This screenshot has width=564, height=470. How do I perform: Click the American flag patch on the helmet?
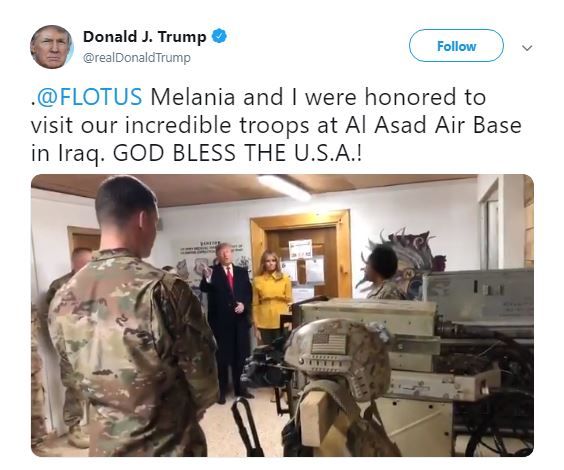click(x=328, y=343)
